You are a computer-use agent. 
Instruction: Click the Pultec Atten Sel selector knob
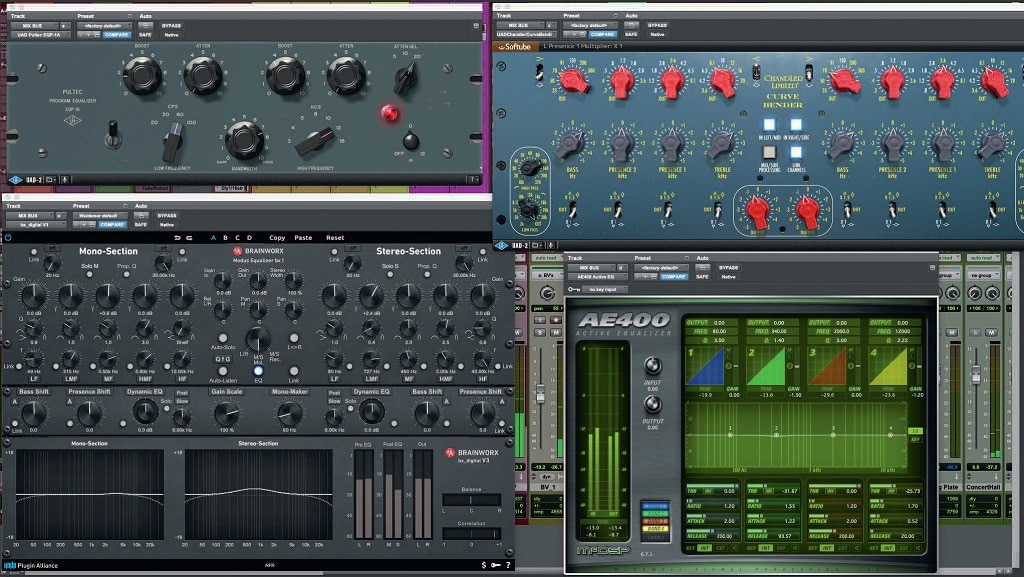click(405, 80)
